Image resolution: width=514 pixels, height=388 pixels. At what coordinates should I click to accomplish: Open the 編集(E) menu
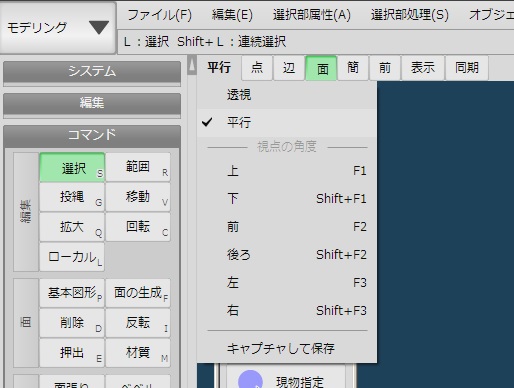232,15
